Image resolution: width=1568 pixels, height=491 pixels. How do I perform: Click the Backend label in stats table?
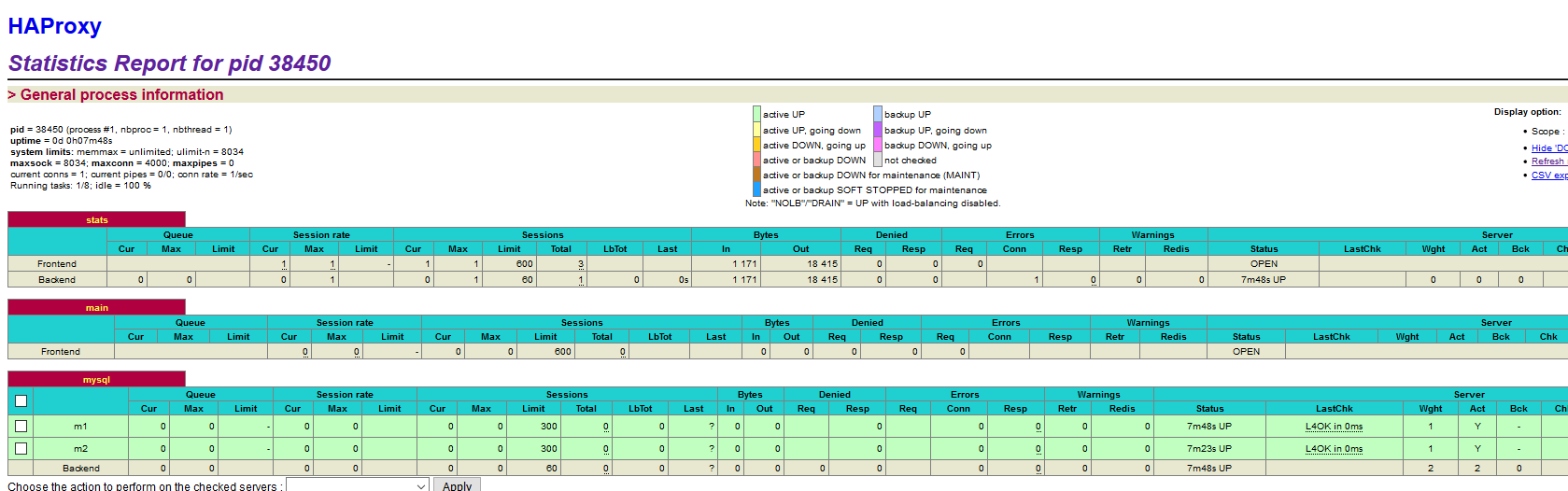click(x=57, y=279)
